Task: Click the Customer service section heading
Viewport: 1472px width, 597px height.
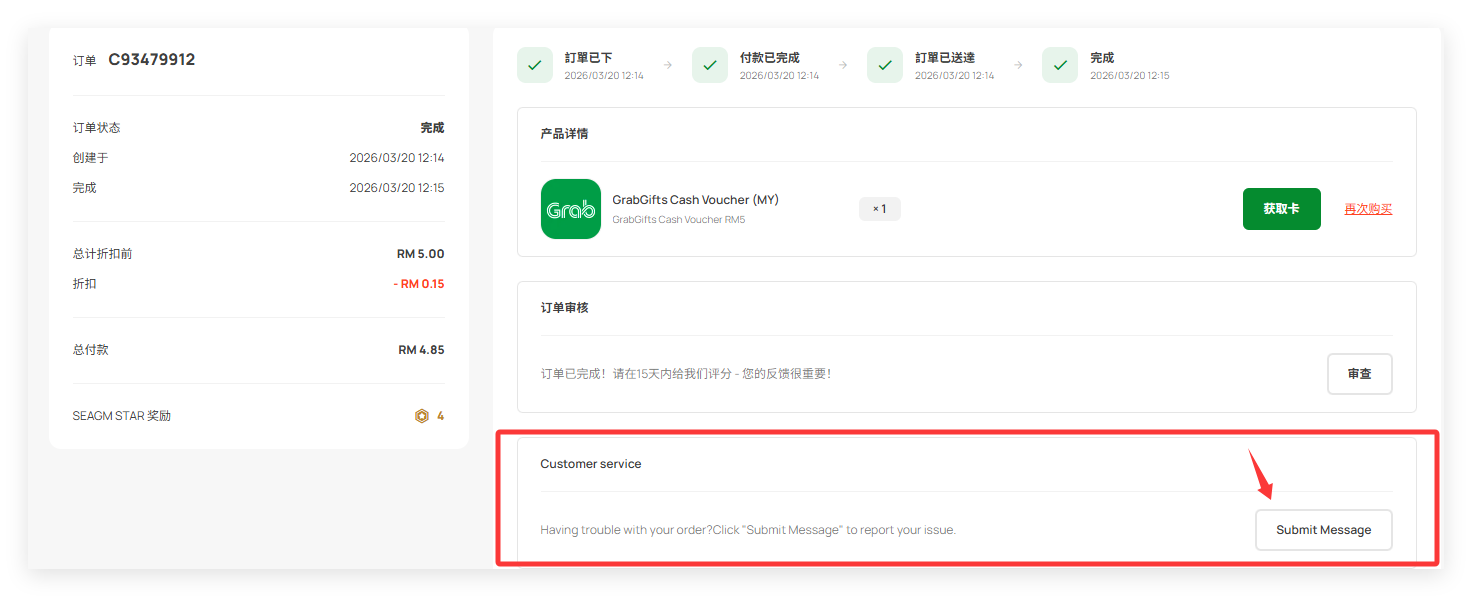Action: click(591, 464)
